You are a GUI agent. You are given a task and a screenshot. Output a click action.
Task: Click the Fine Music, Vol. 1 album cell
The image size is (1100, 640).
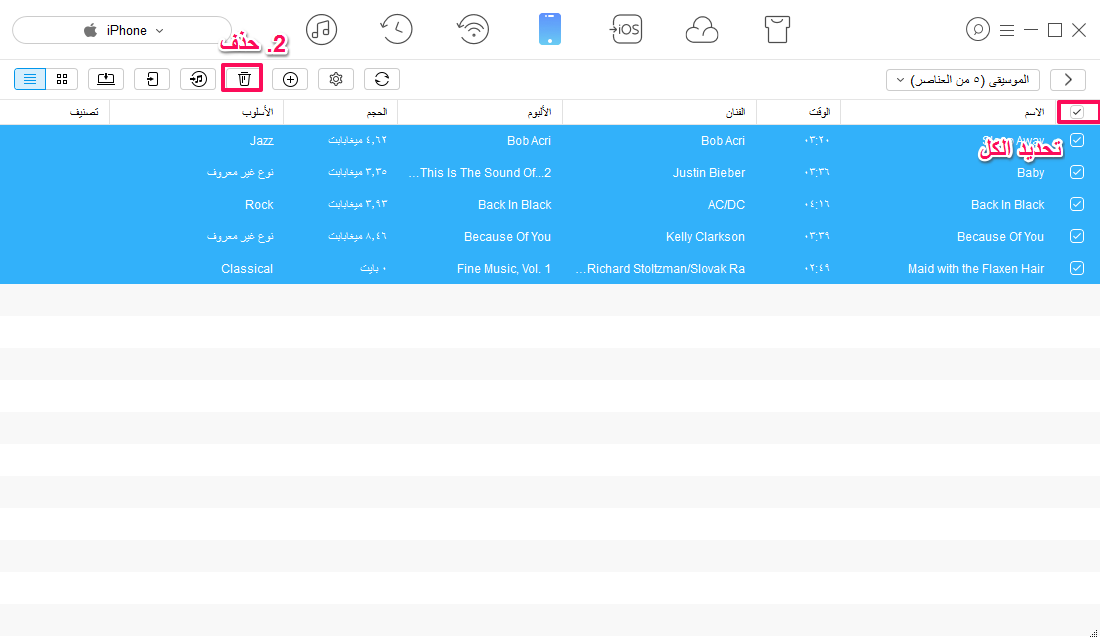click(x=504, y=269)
